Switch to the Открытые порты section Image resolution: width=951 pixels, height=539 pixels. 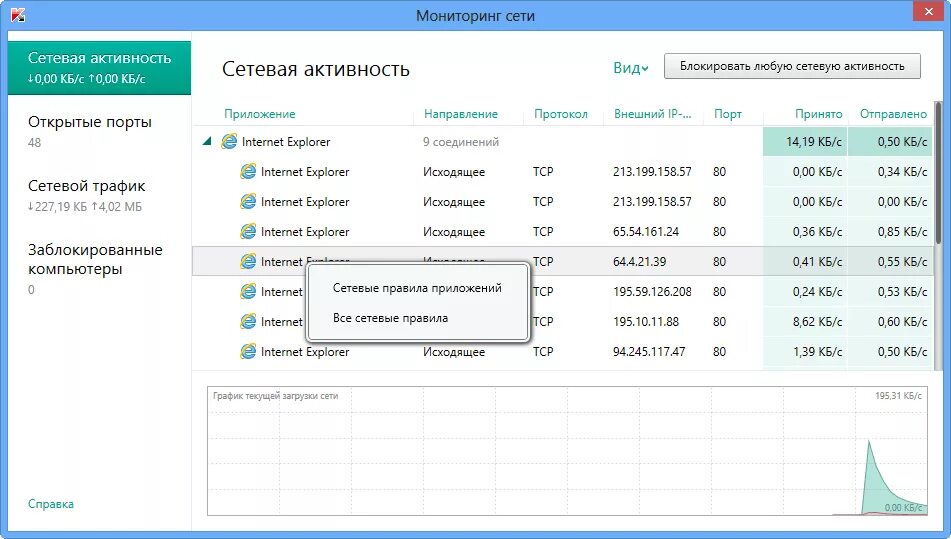click(x=90, y=131)
